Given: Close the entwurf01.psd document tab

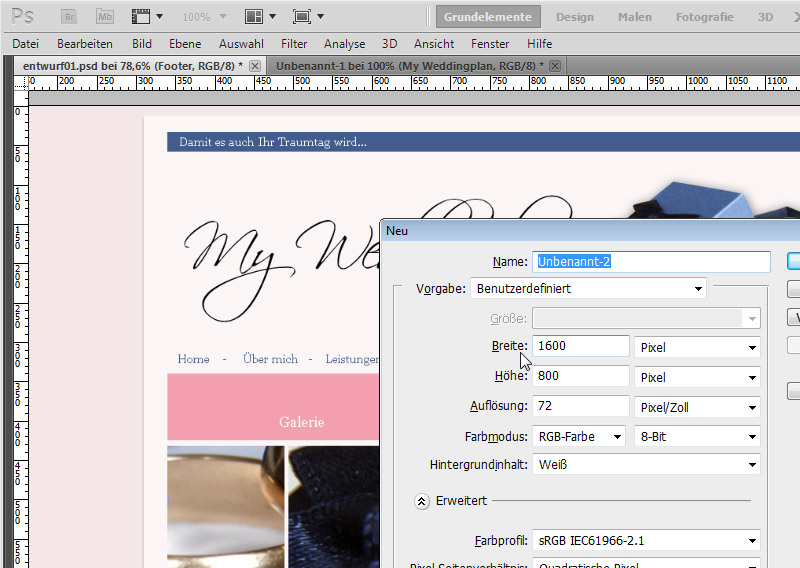Looking at the screenshot, I should coord(255,65).
